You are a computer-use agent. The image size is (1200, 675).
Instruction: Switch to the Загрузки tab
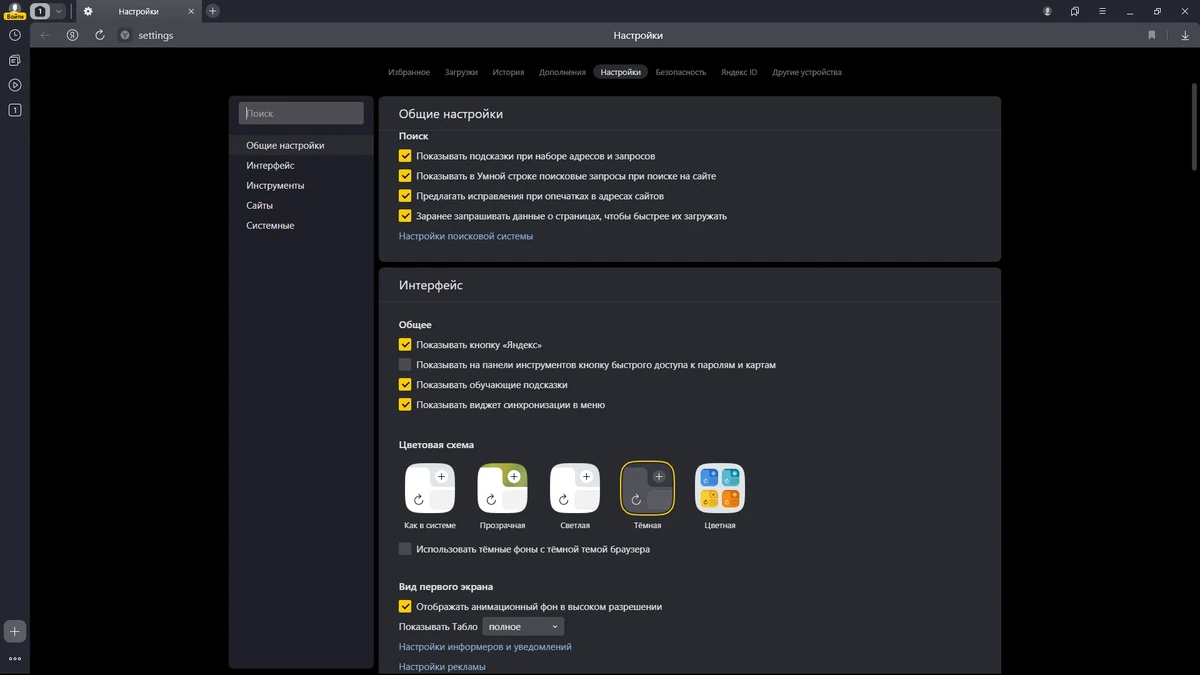click(461, 72)
